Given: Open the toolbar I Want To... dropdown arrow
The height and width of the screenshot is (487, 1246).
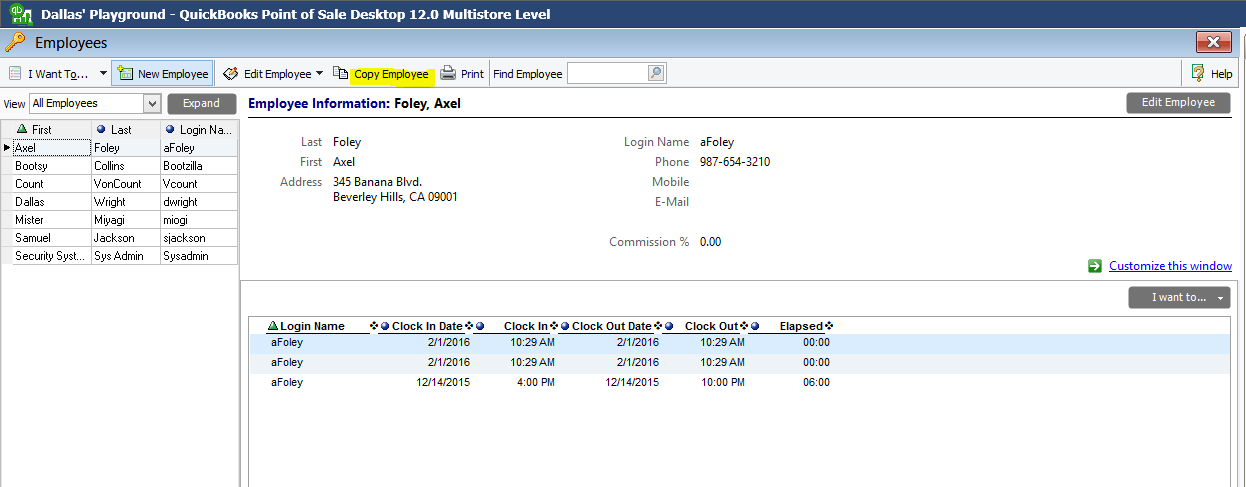Looking at the screenshot, I should click(x=103, y=74).
